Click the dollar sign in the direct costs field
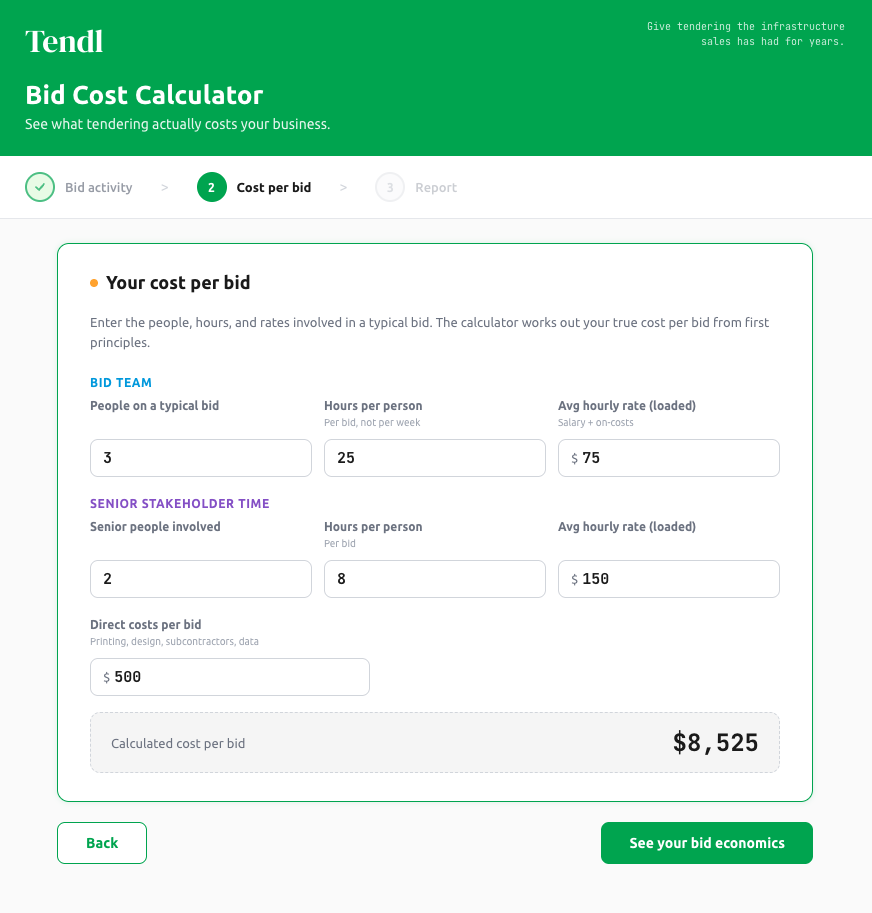The height and width of the screenshot is (913, 872). (104, 677)
